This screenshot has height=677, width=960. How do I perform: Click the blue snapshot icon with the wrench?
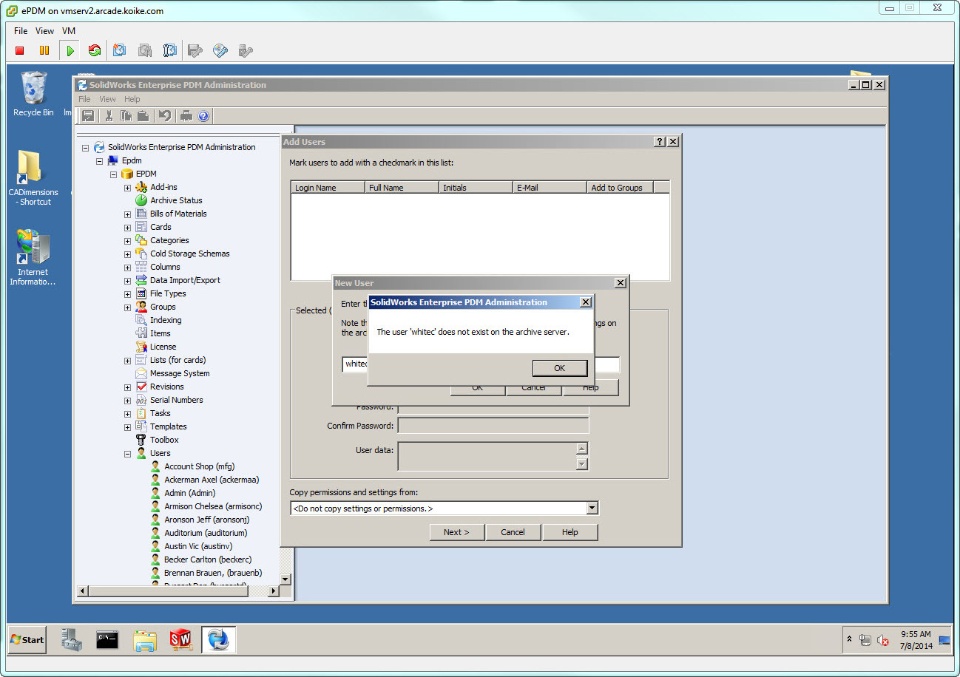170,51
